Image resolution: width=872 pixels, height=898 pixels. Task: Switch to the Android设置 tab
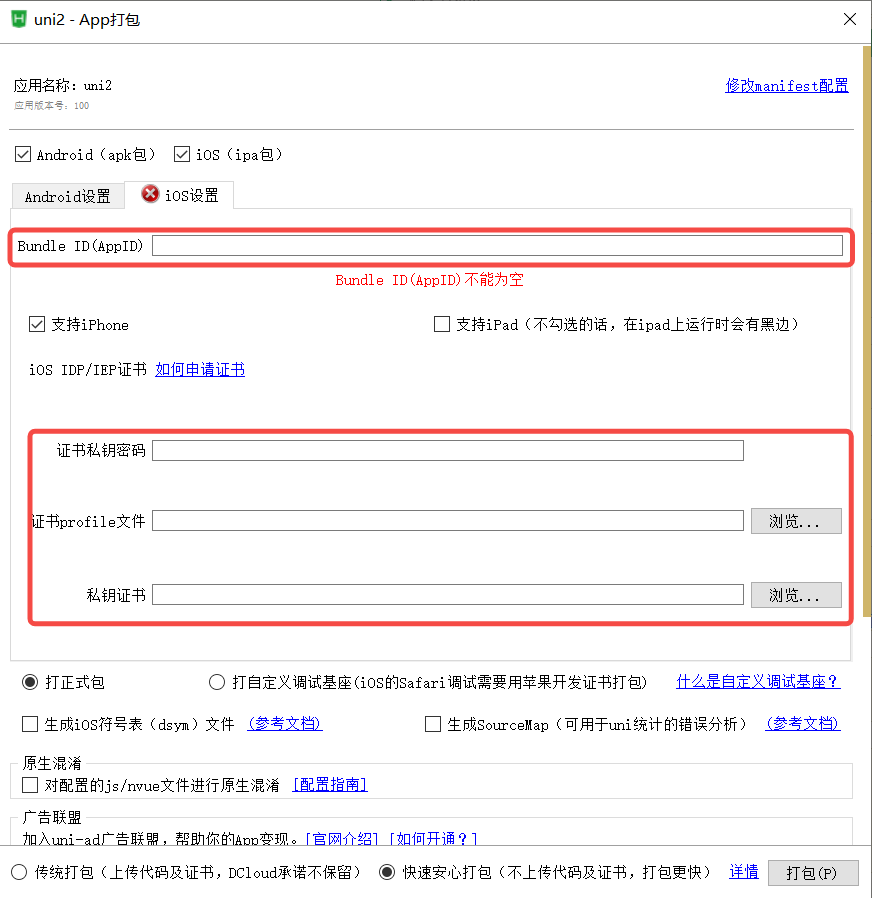[x=67, y=196]
